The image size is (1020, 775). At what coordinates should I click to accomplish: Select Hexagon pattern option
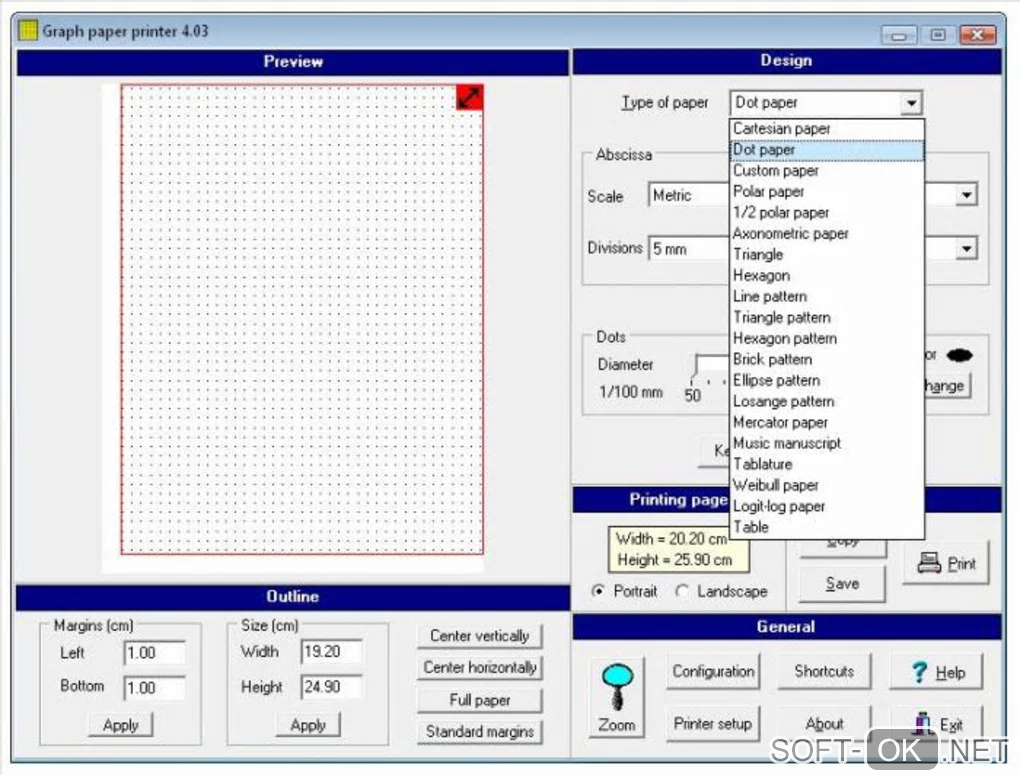[x=827, y=338]
